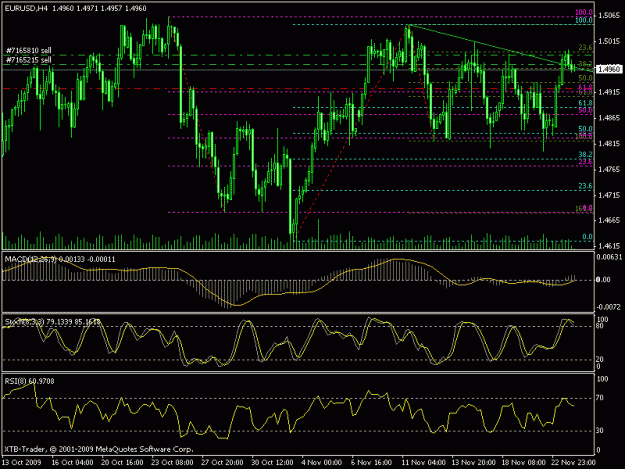Click the 20 Oct 16:00 time label
Screen dimensions: 625x469
pos(122,463)
